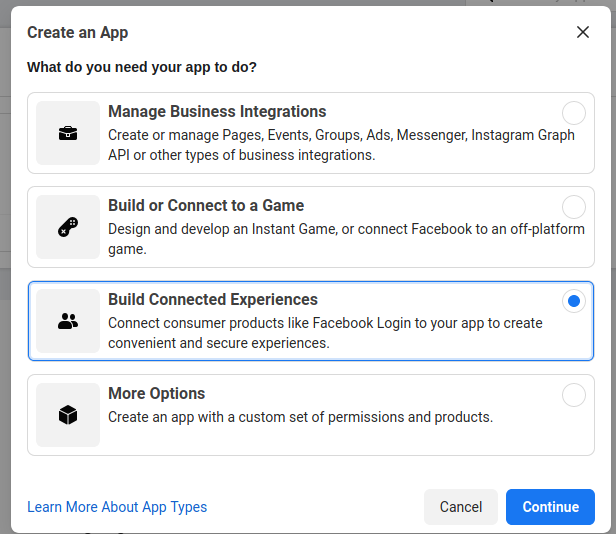Open the Learn More About App Types link
Image resolution: width=616 pixels, height=534 pixels.
tap(117, 507)
